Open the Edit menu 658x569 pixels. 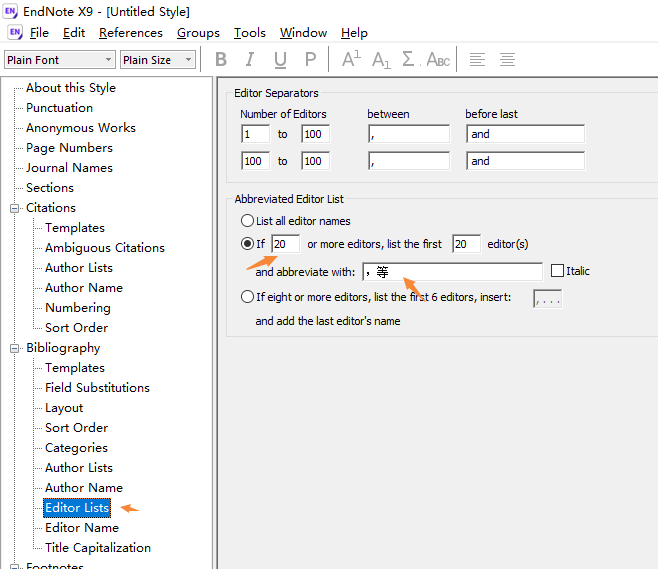[x=74, y=33]
